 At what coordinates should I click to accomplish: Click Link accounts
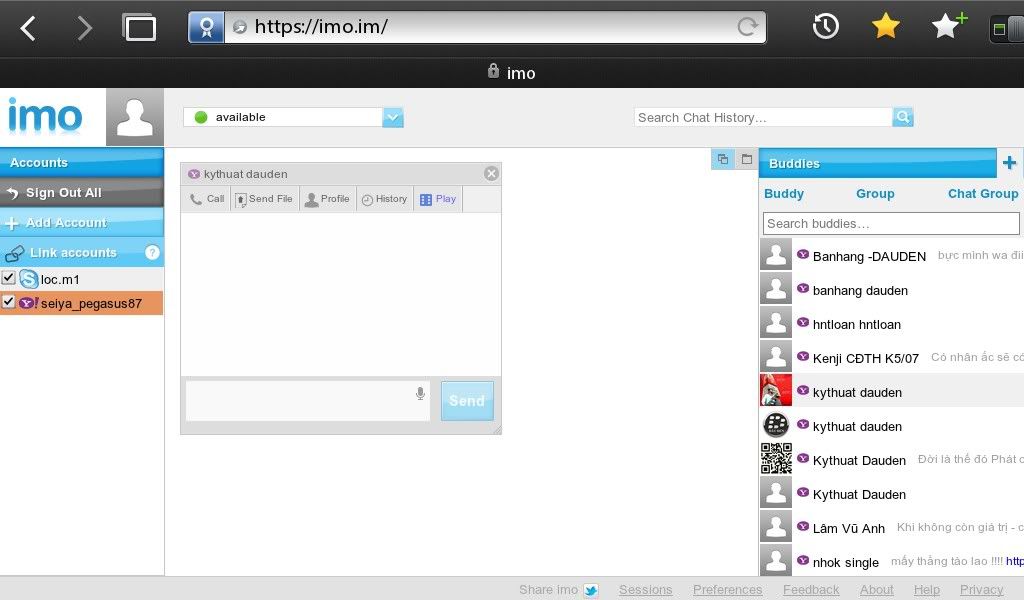[x=73, y=253]
